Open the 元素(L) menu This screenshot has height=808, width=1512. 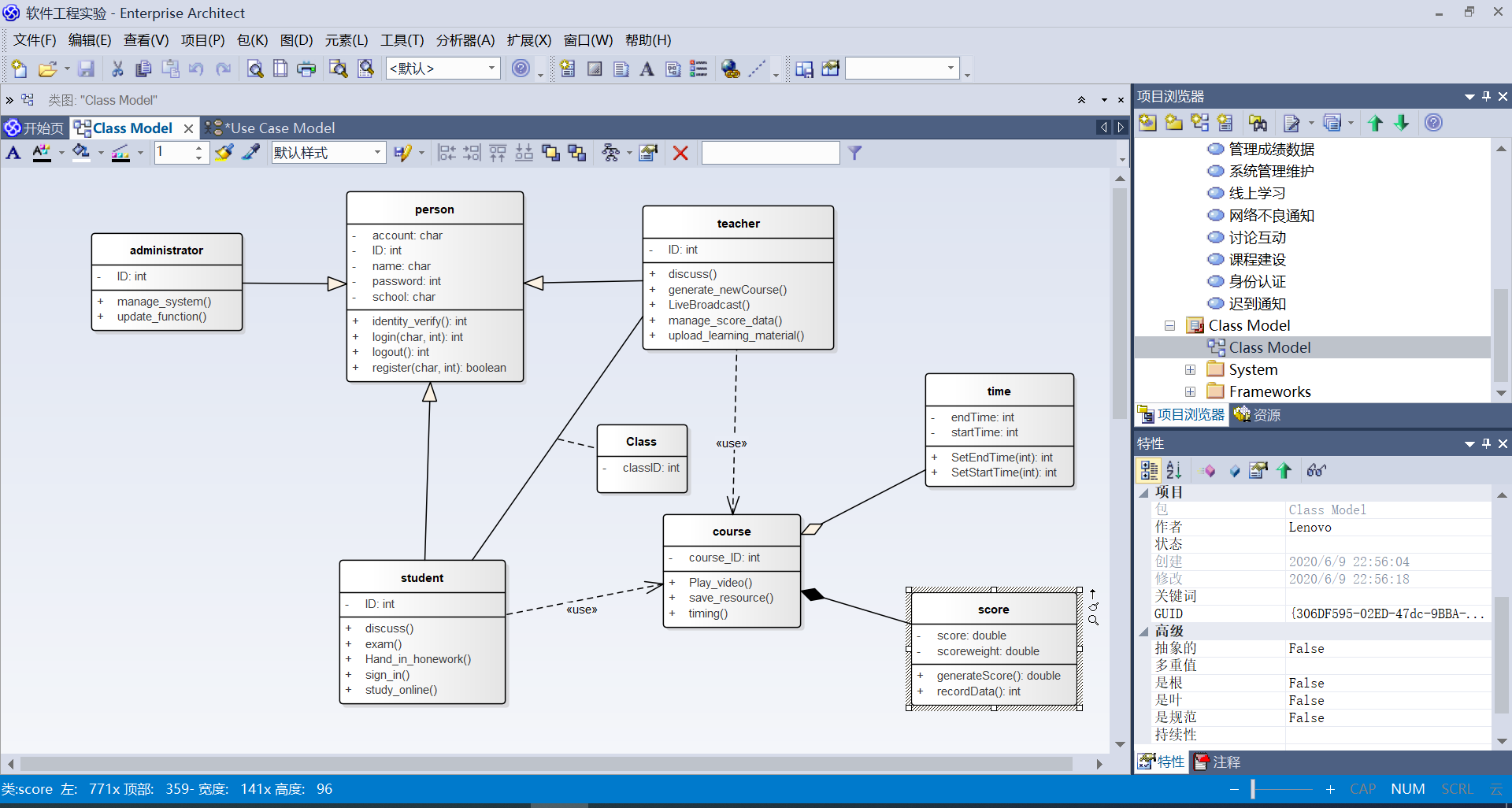346,40
